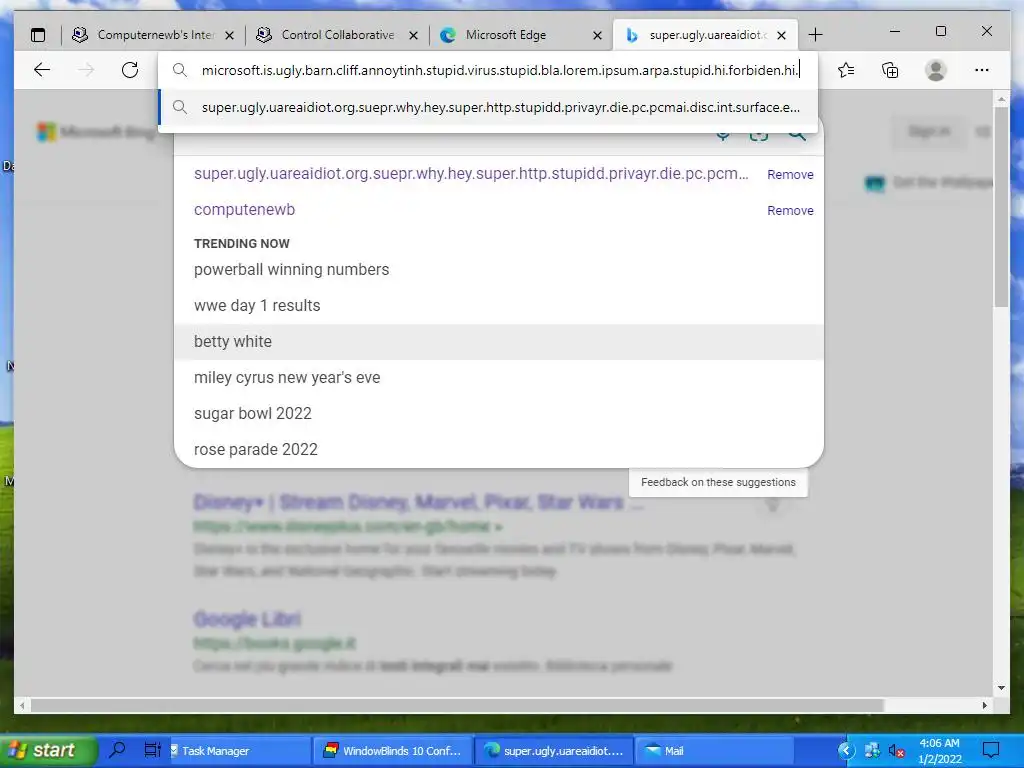Close the Computernewb's Internet tab
This screenshot has height=768, width=1024.
229,35
